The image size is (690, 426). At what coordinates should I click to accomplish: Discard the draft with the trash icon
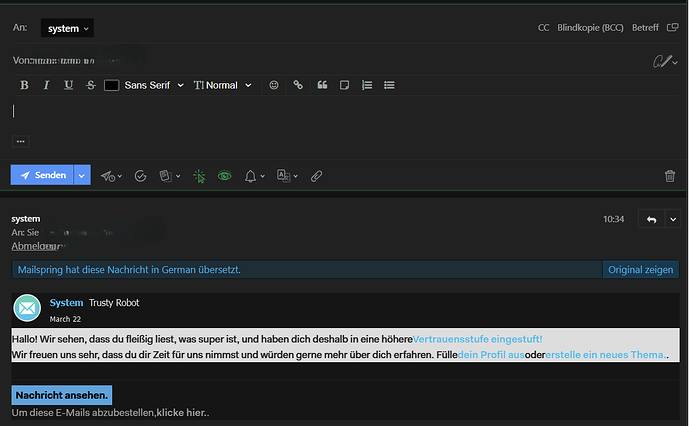[x=670, y=176]
